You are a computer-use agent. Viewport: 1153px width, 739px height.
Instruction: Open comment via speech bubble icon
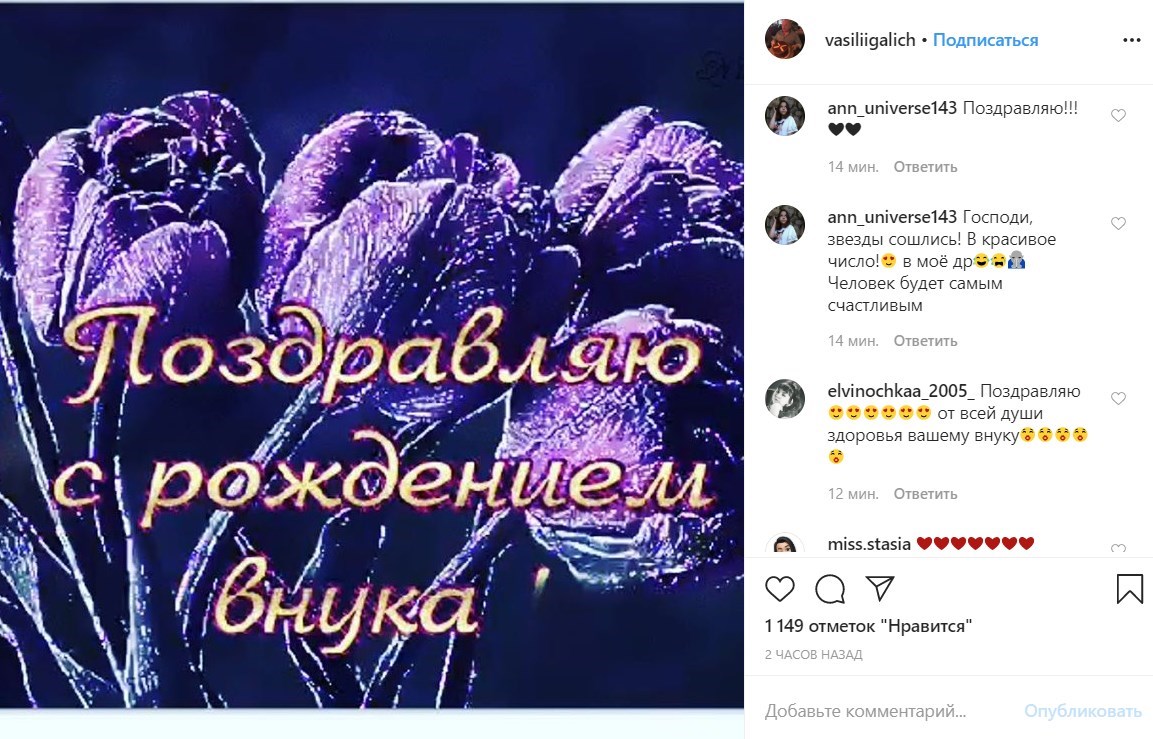click(830, 589)
